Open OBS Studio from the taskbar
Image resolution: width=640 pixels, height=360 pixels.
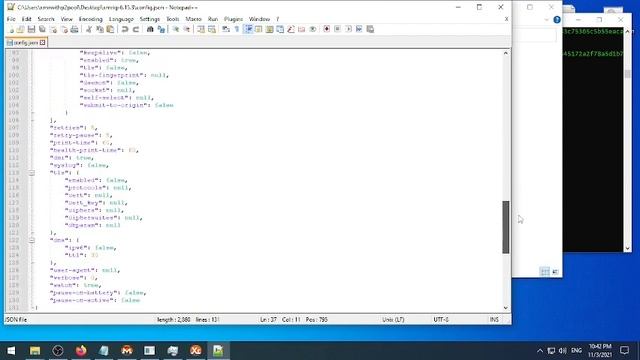coord(58,351)
